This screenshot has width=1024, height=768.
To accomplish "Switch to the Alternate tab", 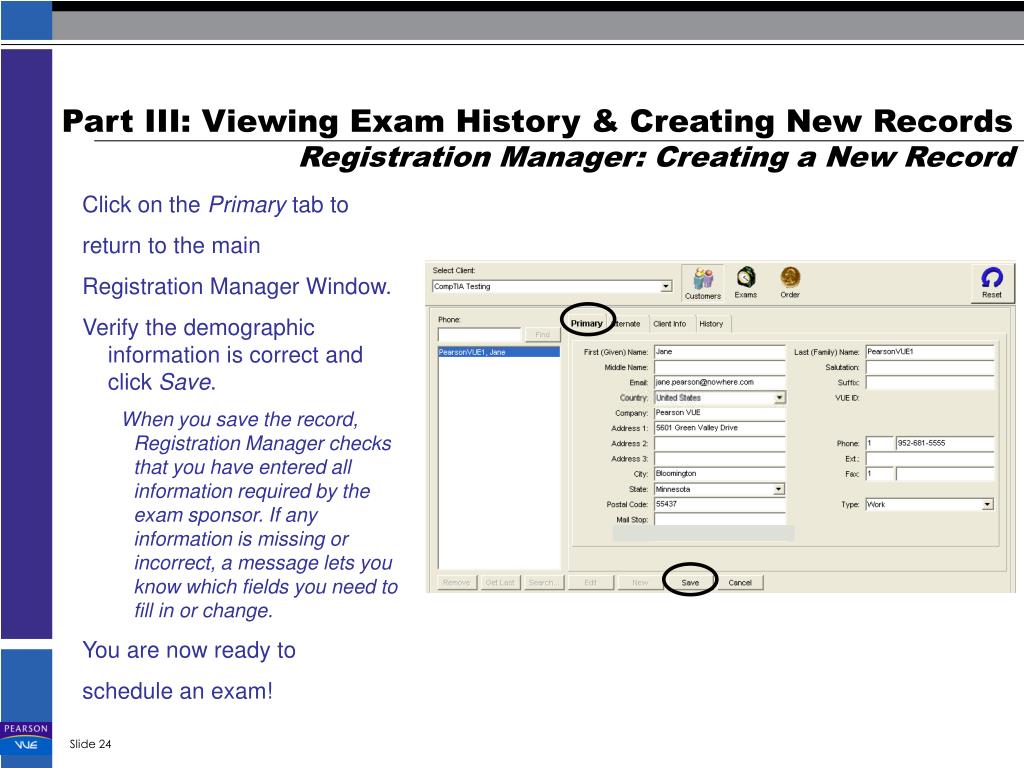I will click(x=628, y=323).
